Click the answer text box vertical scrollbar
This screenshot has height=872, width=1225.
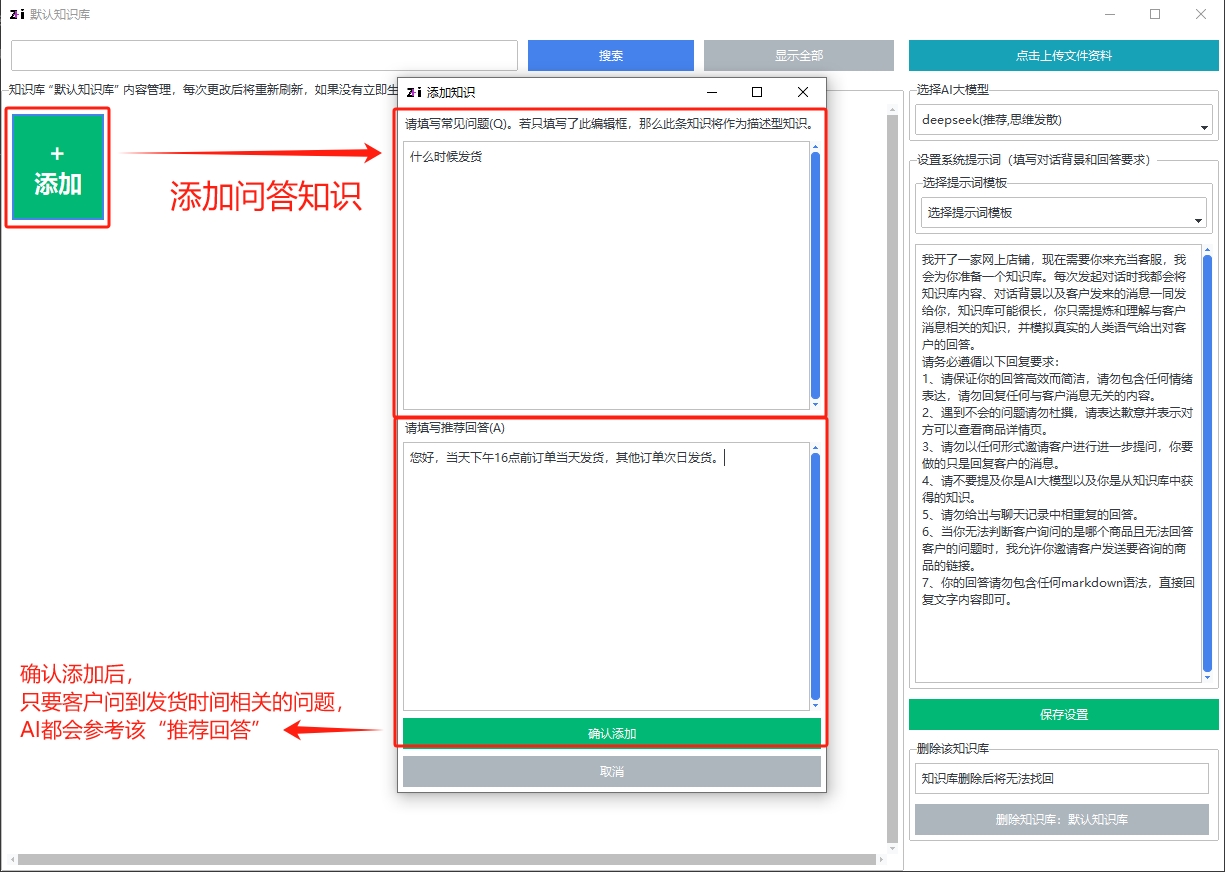click(x=815, y=575)
